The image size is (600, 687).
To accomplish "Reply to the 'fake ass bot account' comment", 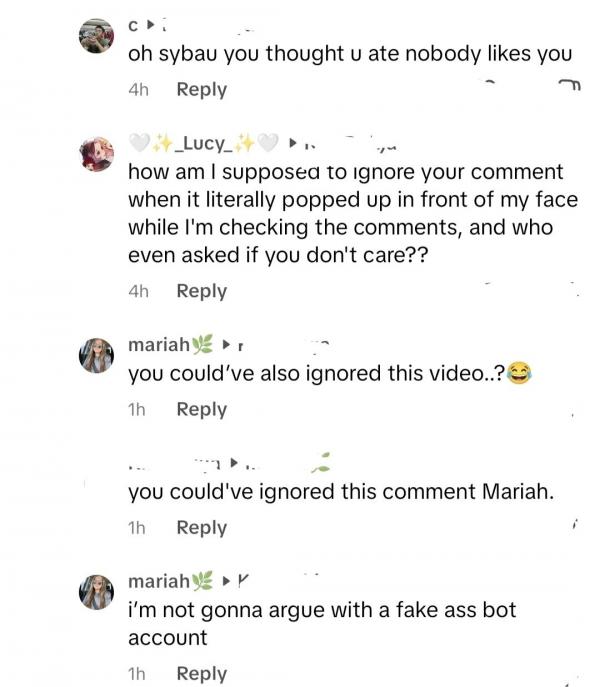I will click(x=201, y=674).
